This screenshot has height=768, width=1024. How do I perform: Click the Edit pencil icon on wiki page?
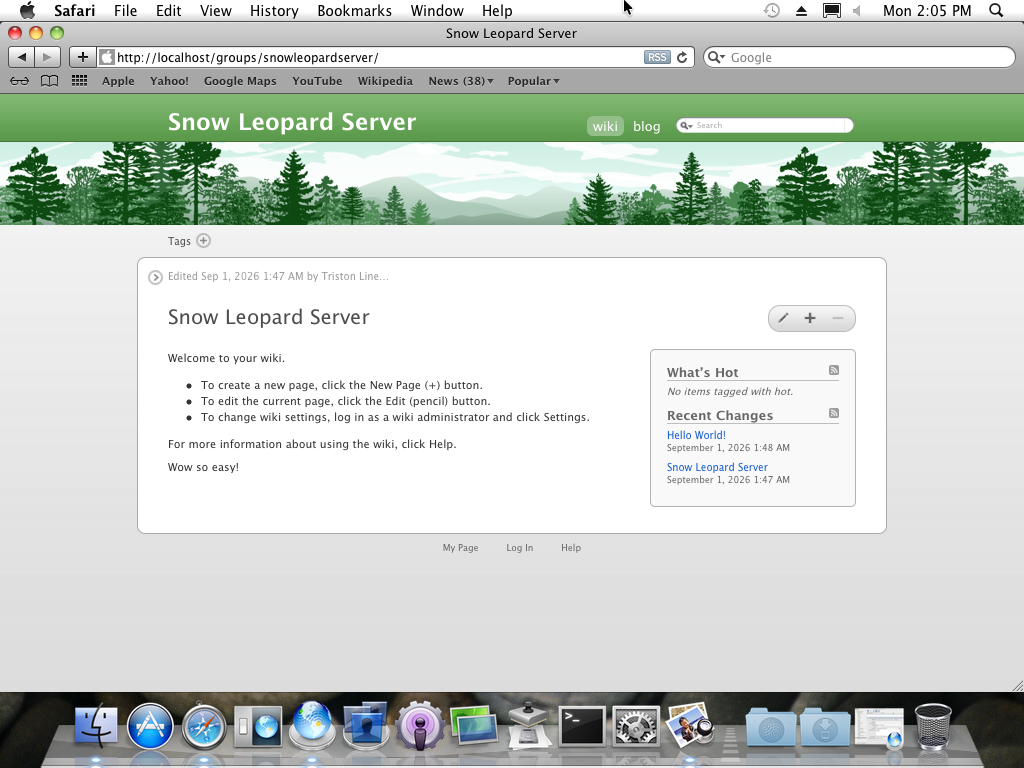pos(783,318)
